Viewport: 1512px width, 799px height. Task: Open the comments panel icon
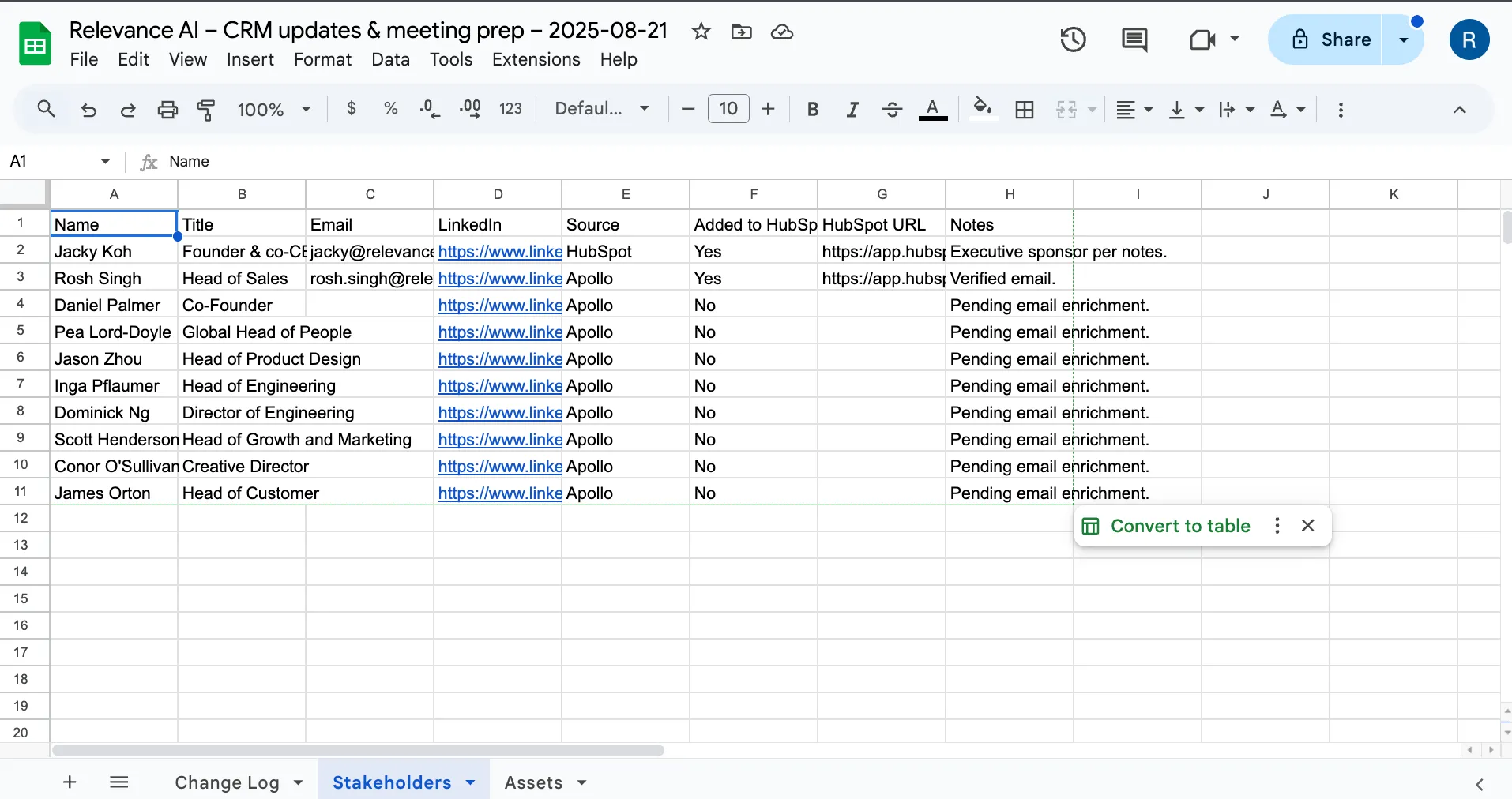pos(1134,39)
